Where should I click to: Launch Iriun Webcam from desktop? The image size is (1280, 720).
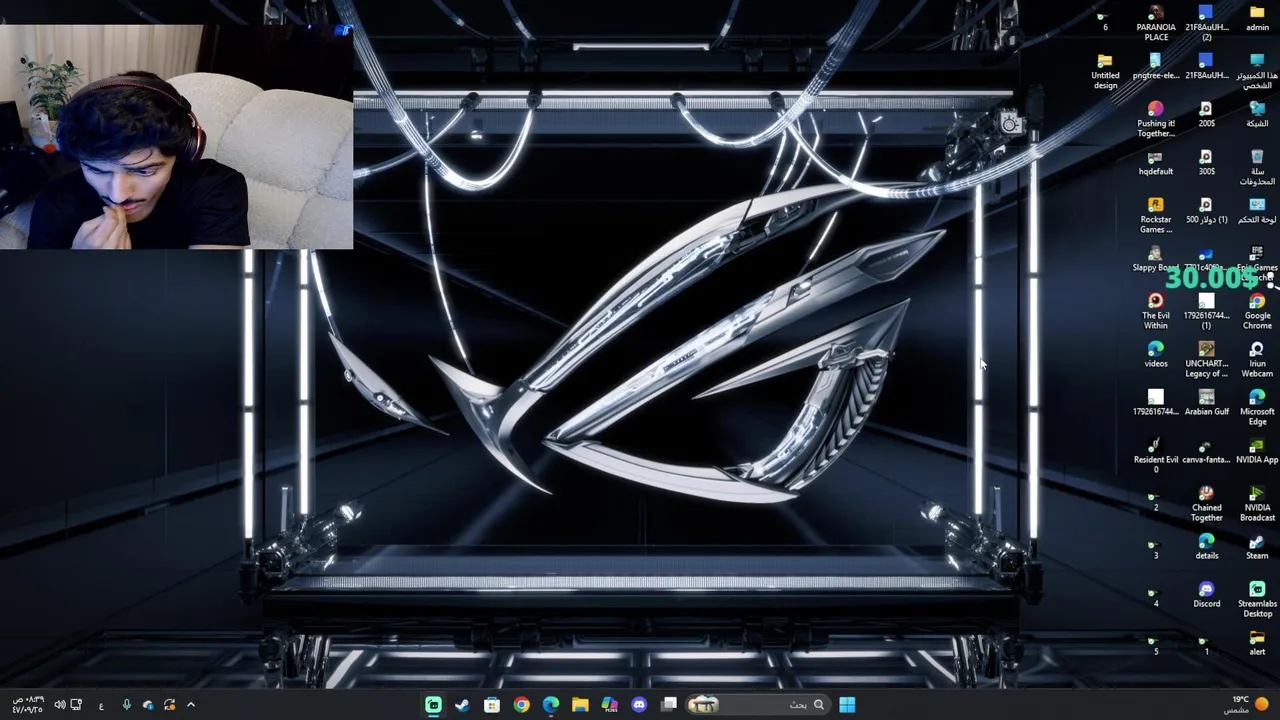click(x=1257, y=359)
